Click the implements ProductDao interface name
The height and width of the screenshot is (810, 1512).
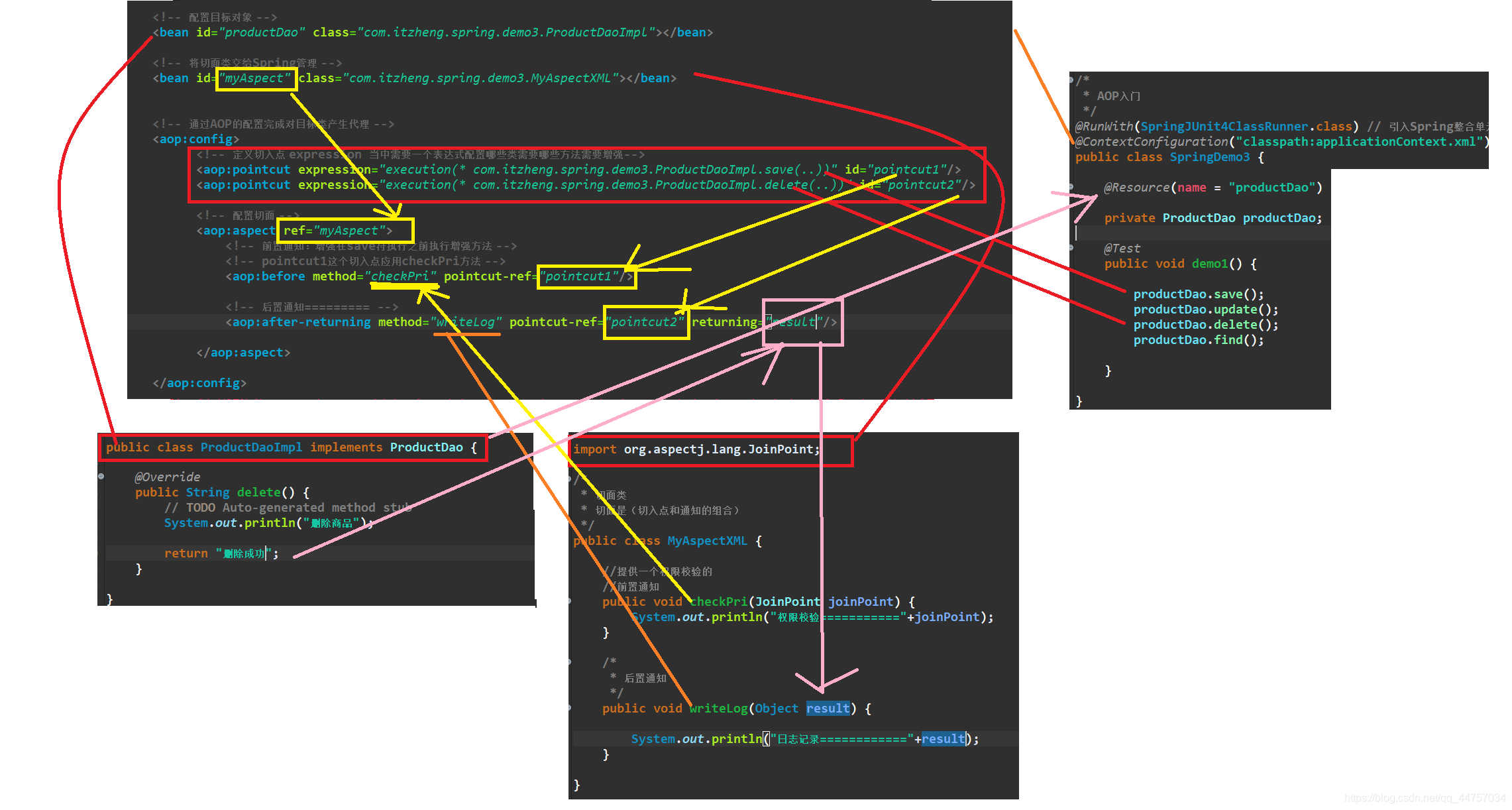[x=426, y=447]
